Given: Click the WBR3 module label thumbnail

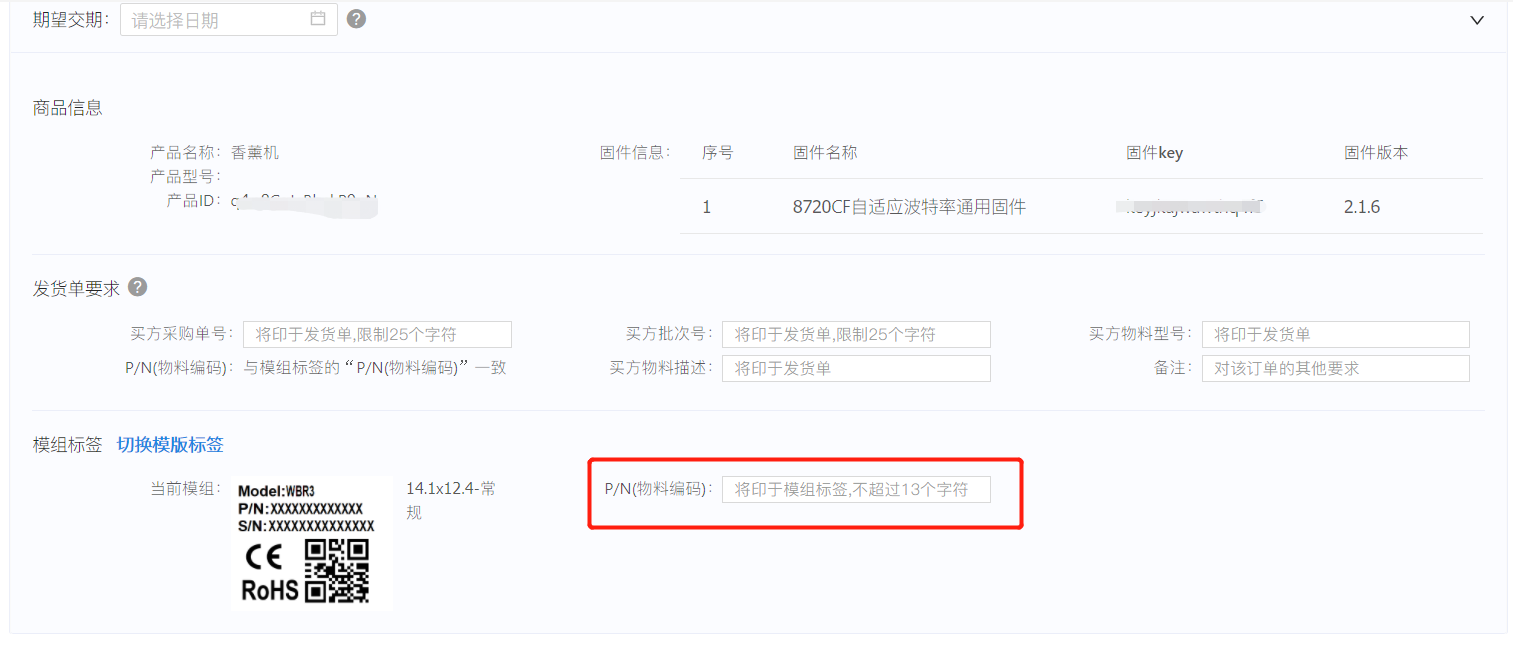Looking at the screenshot, I should 311,543.
